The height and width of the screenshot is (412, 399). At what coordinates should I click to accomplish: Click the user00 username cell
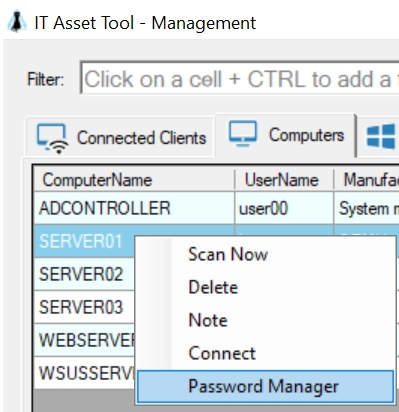pos(284,208)
